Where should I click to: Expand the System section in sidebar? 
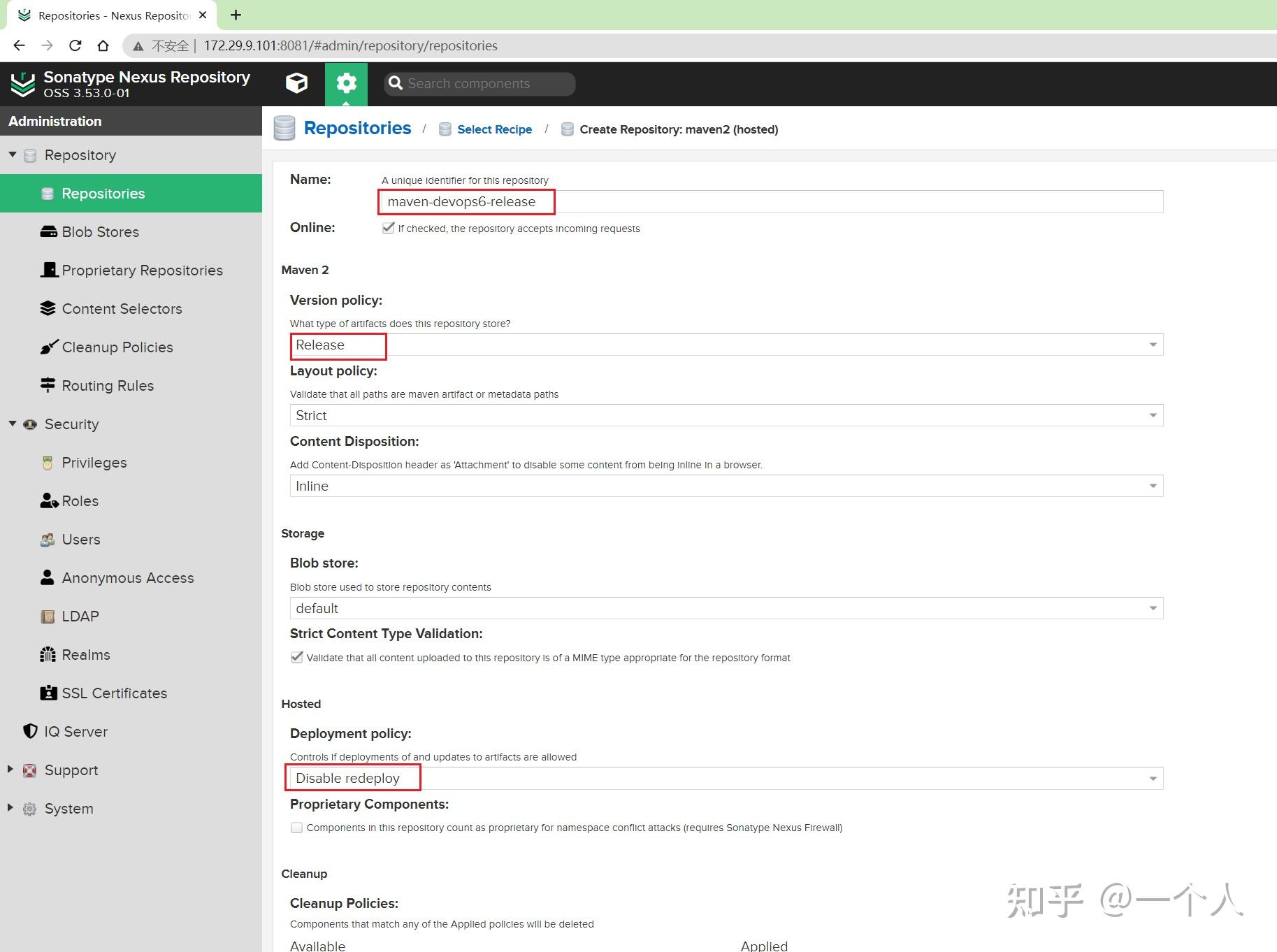(10, 808)
